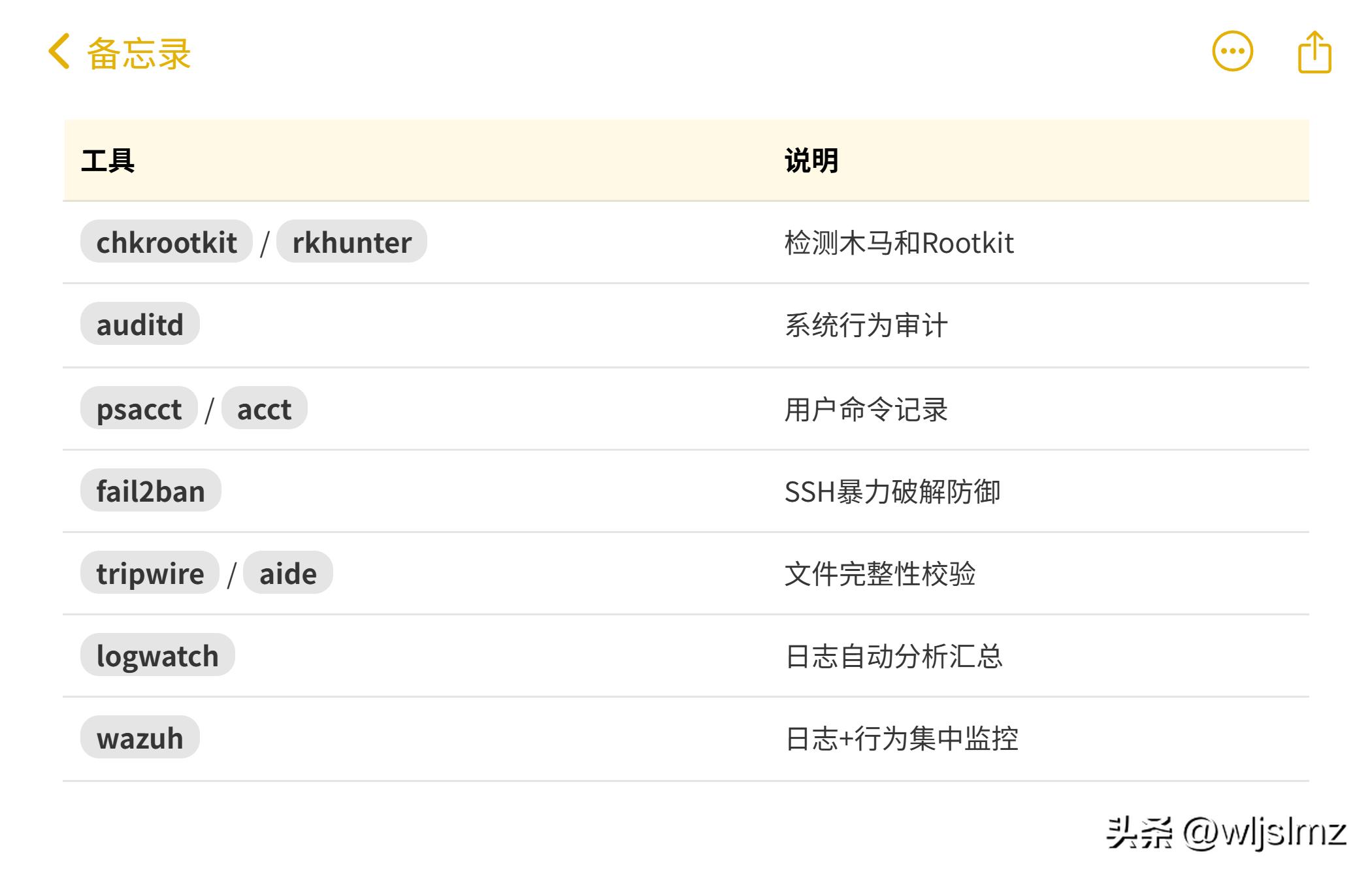Click the 检测木马和Rootkit description cell
This screenshot has width=1372, height=876.
898,242
